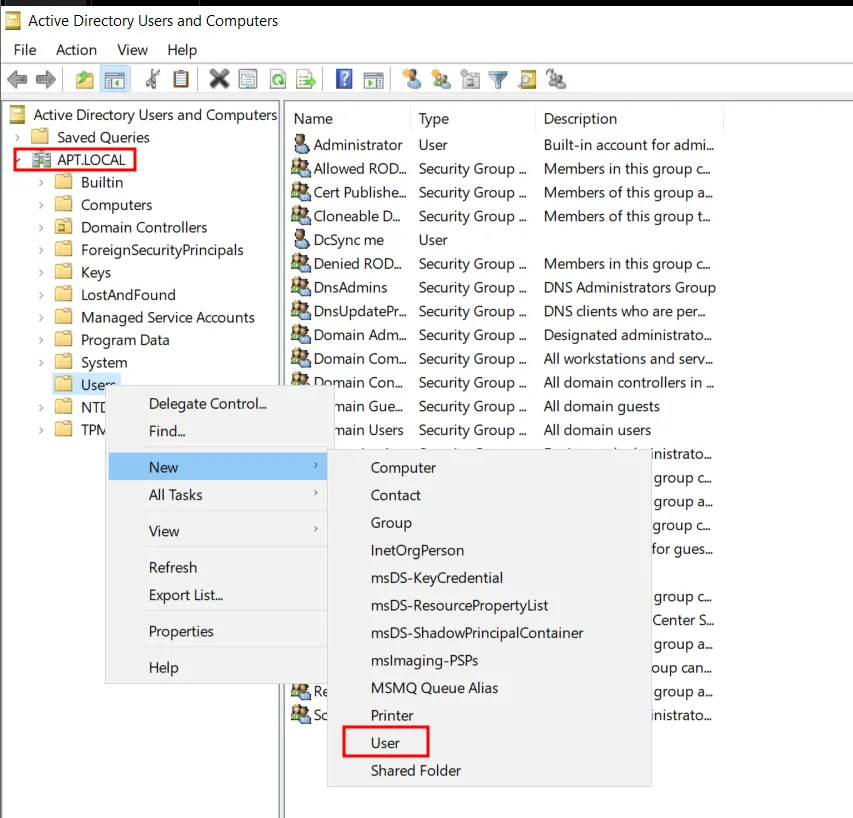
Task: Click the Export List toolbar icon
Action: click(306, 79)
